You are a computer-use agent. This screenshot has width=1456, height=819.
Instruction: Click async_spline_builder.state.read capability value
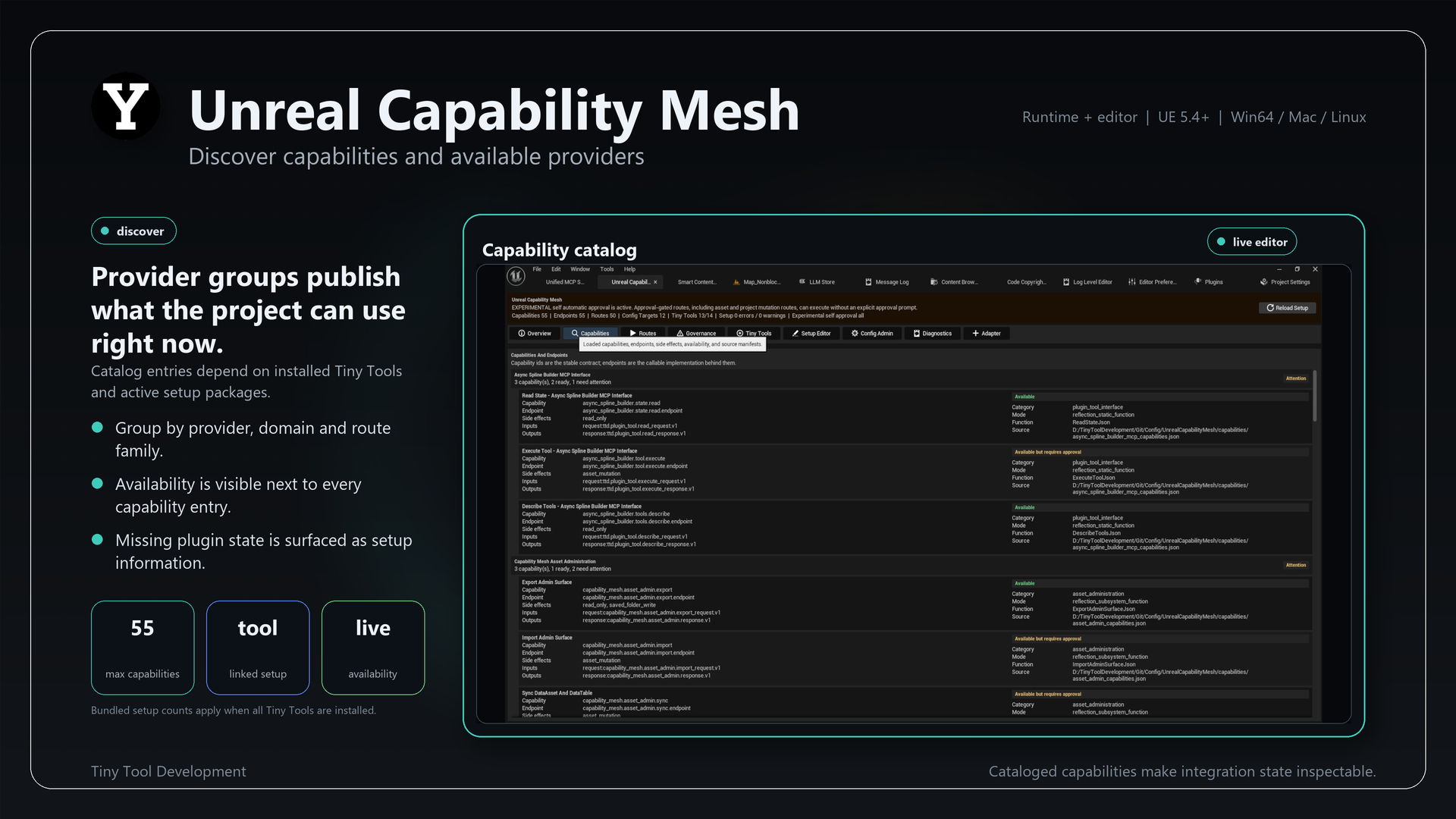click(621, 403)
